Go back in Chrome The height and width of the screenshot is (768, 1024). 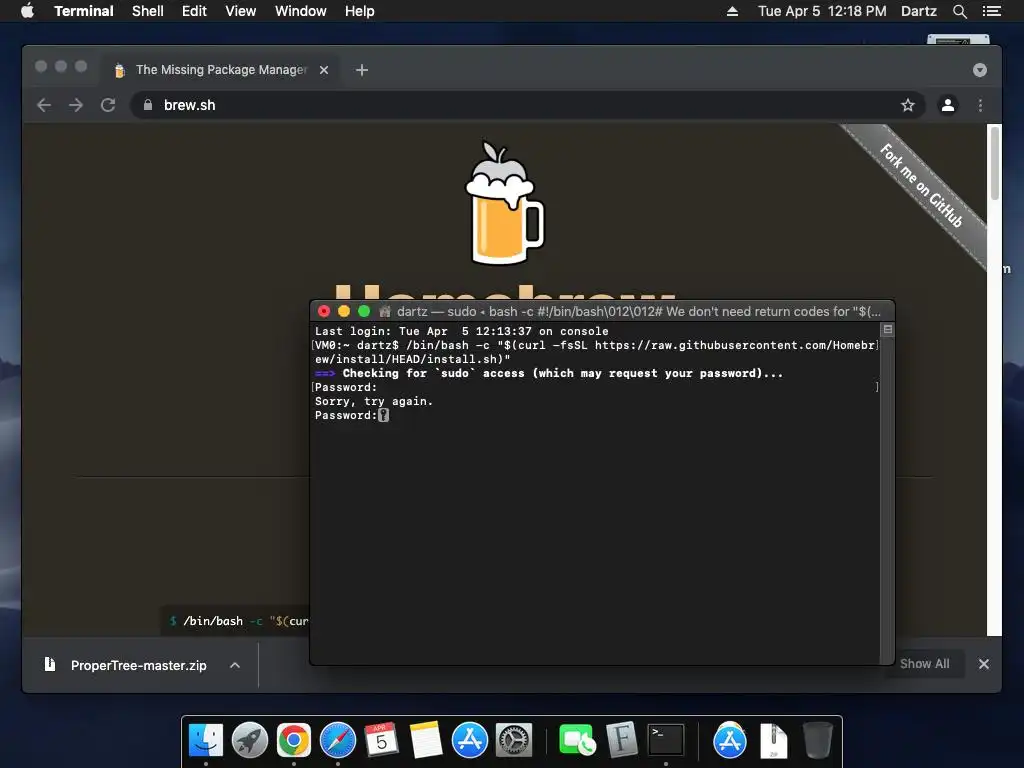[x=44, y=105]
